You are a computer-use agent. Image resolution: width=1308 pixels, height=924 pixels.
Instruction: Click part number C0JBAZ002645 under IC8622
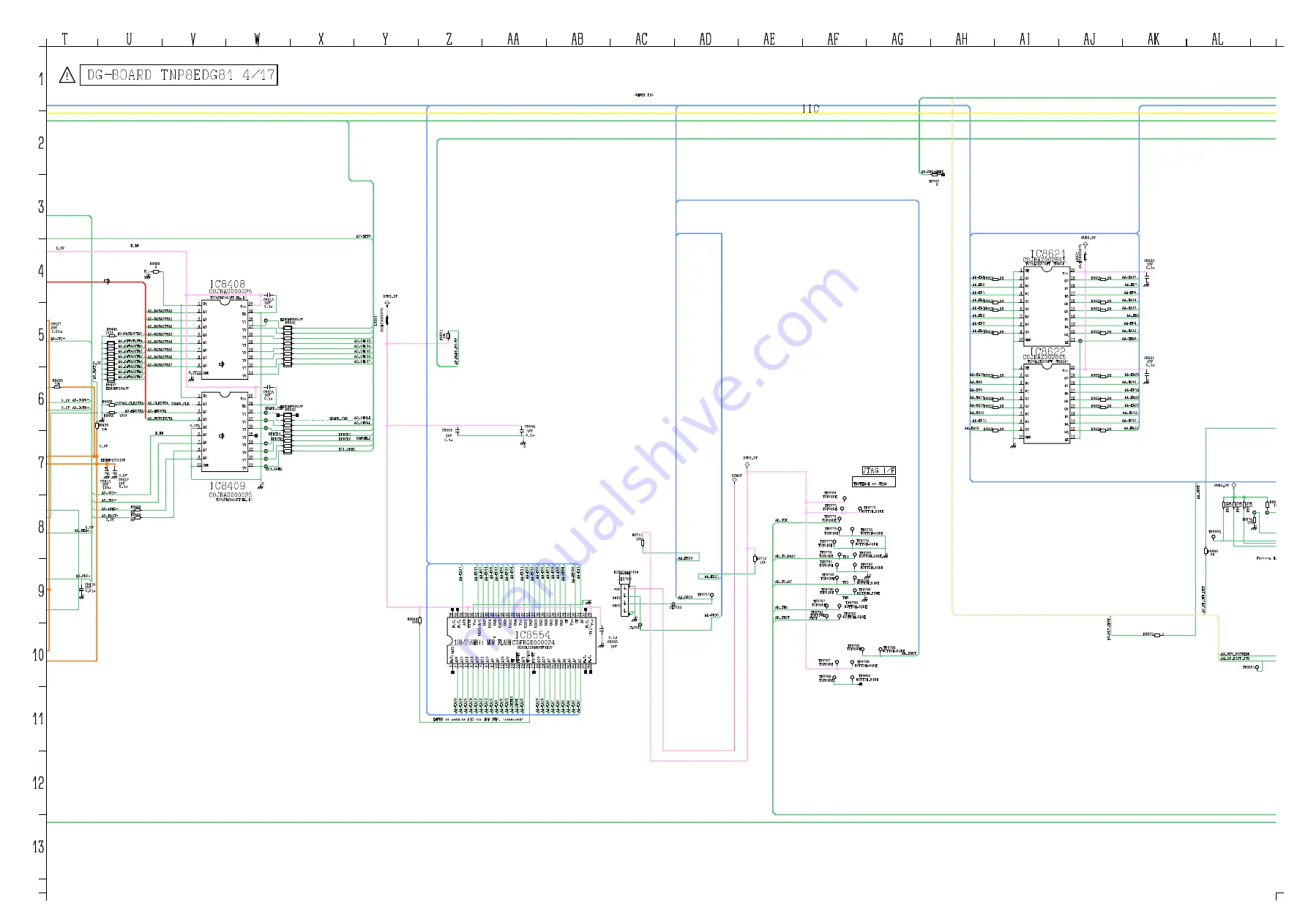pos(1044,357)
